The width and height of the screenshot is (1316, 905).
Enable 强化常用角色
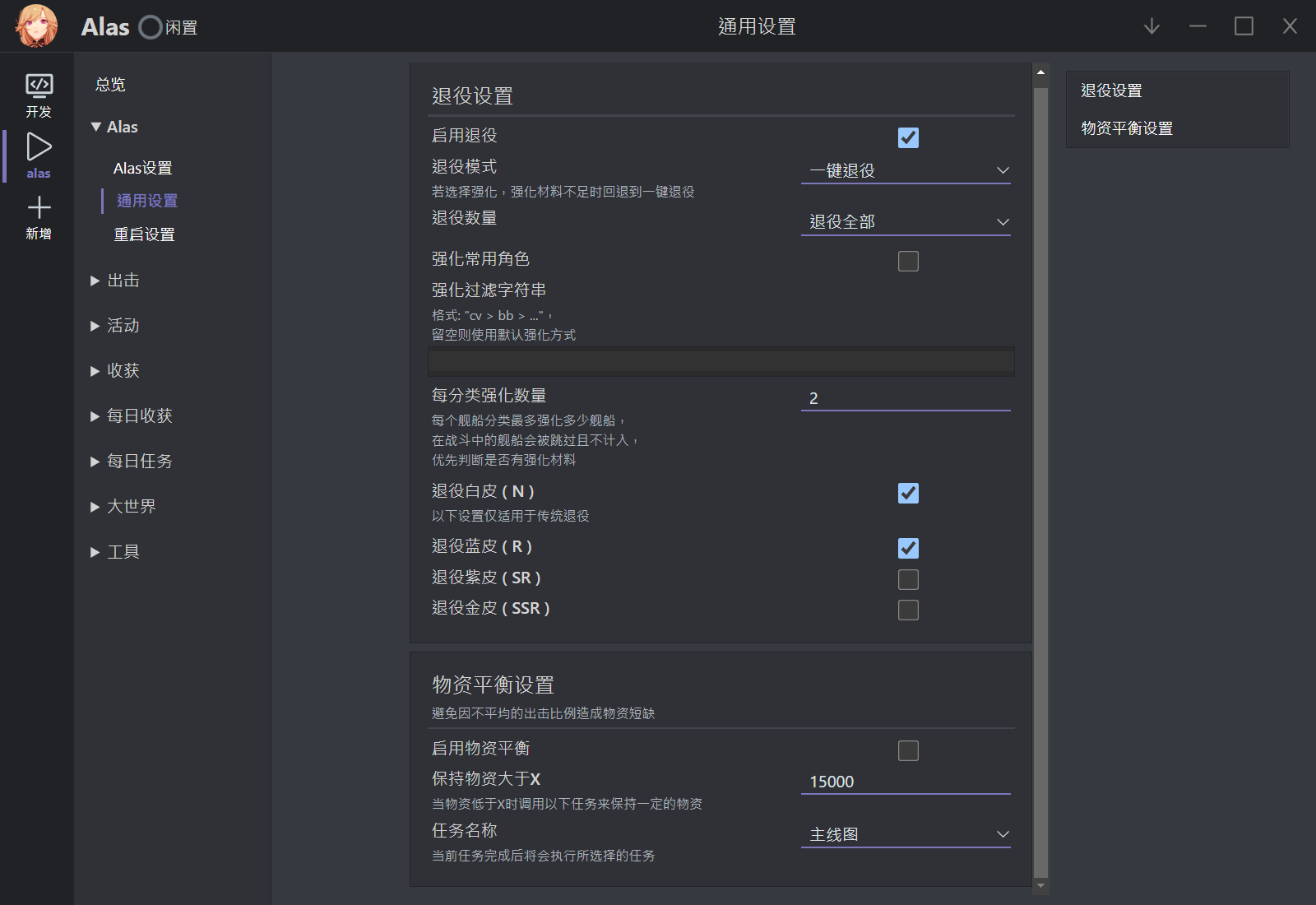(908, 261)
